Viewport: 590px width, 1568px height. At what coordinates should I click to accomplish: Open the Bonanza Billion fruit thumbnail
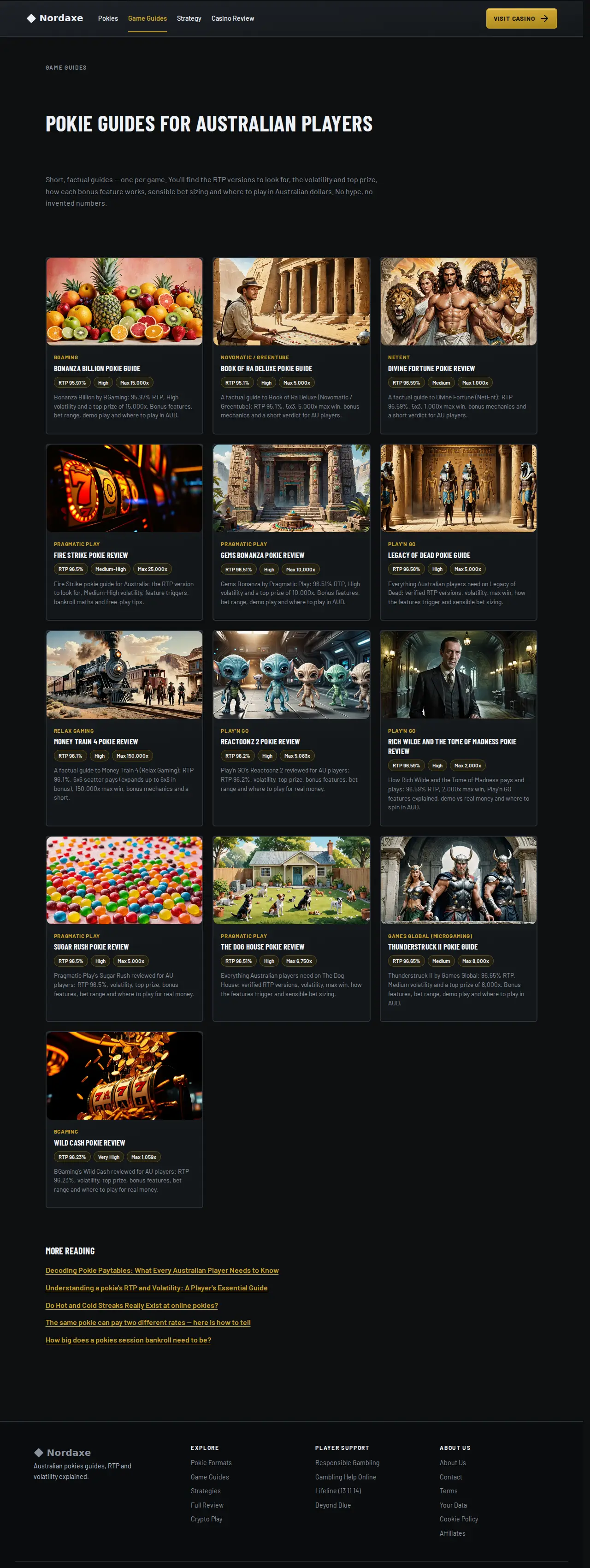tap(125, 301)
